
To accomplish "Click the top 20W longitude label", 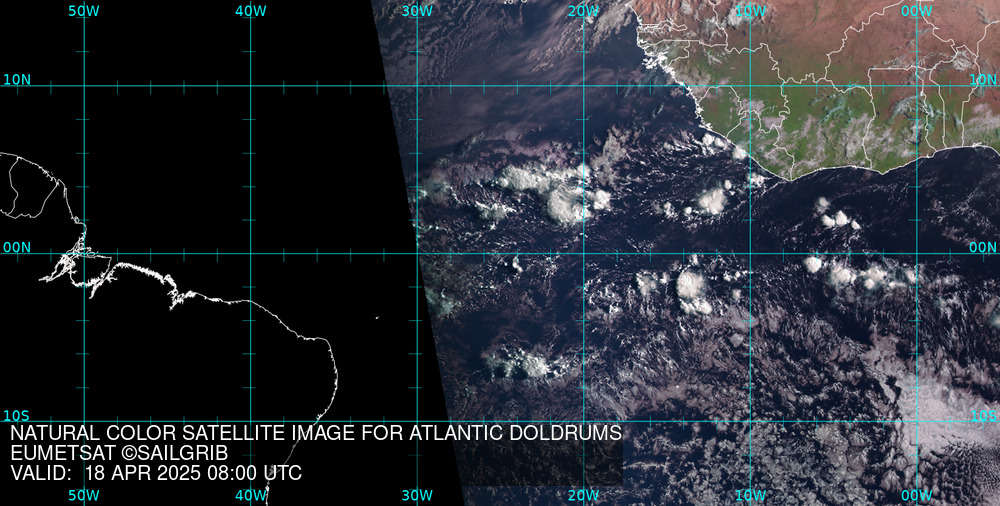I will (584, 11).
